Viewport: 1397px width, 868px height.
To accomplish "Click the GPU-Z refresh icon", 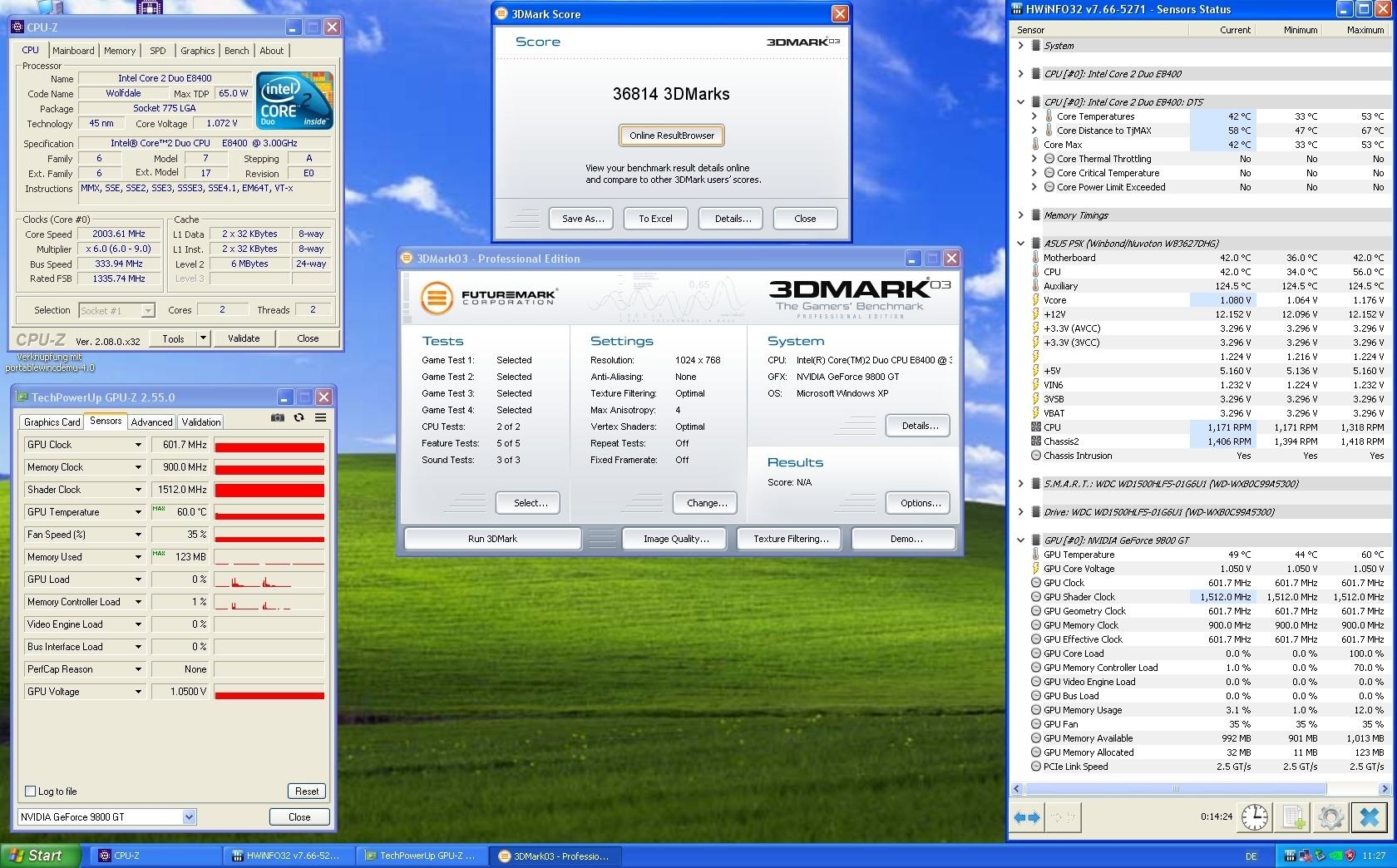I will click(x=299, y=417).
